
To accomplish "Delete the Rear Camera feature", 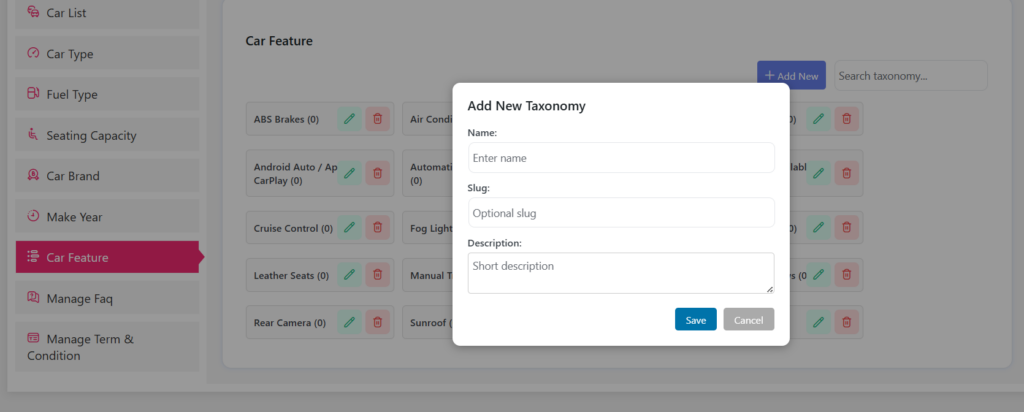I will click(x=377, y=321).
